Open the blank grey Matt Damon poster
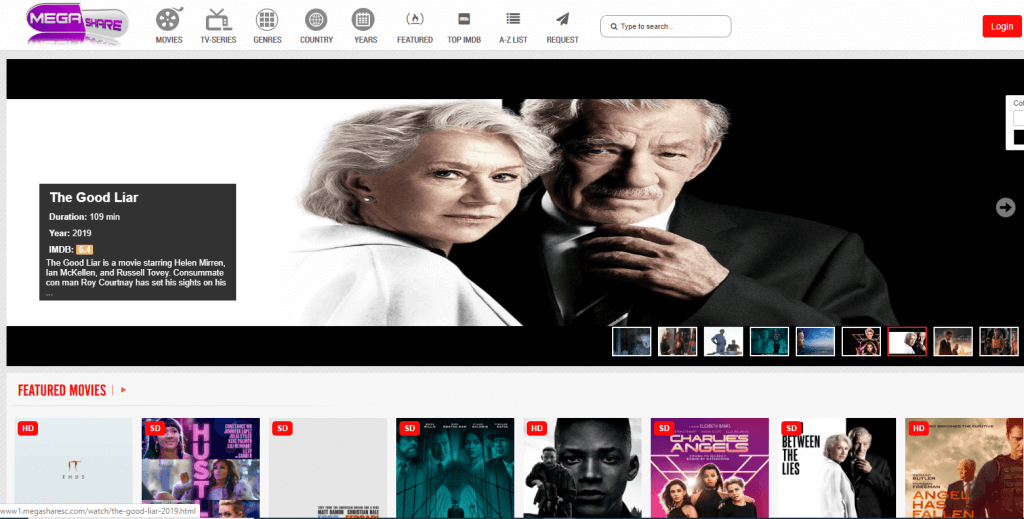This screenshot has width=1024, height=519. point(328,467)
